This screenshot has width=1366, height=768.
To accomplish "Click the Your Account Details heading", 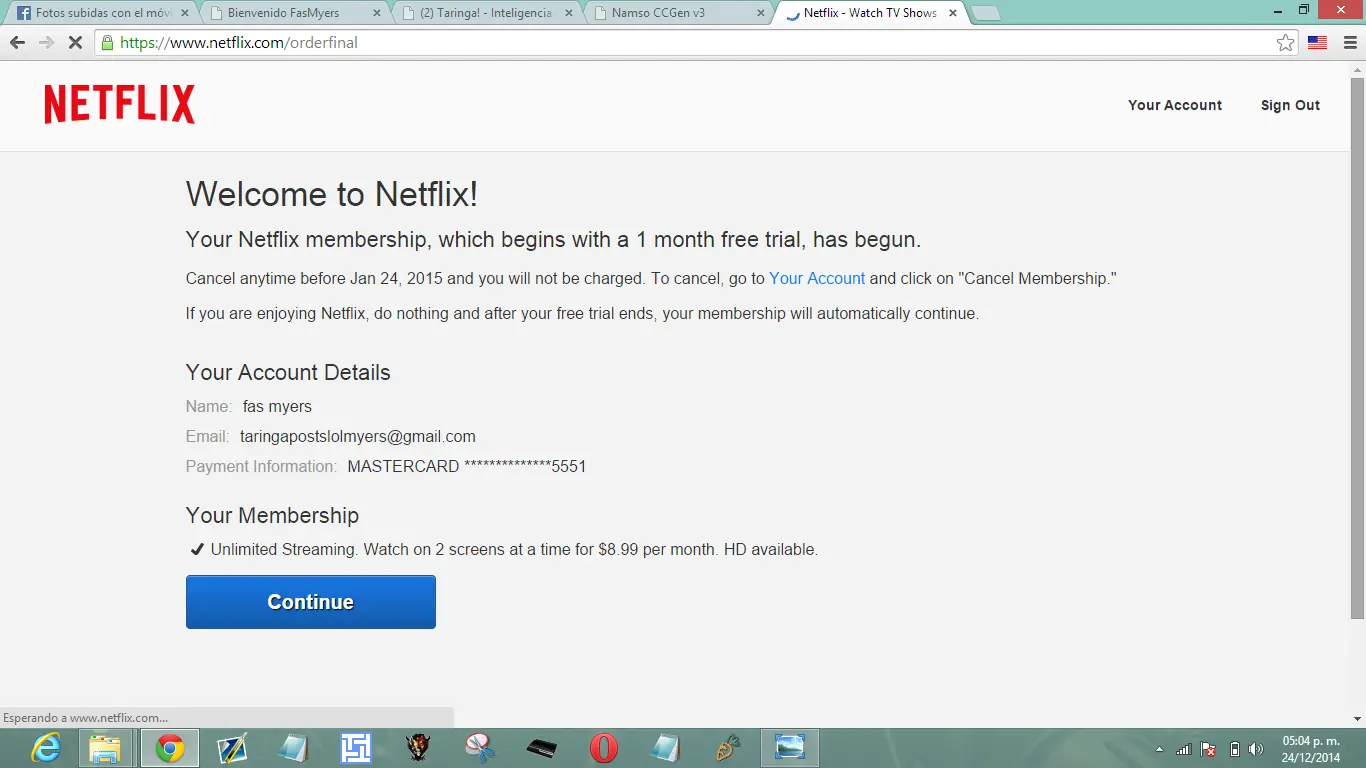I will pyautogui.click(x=288, y=372).
